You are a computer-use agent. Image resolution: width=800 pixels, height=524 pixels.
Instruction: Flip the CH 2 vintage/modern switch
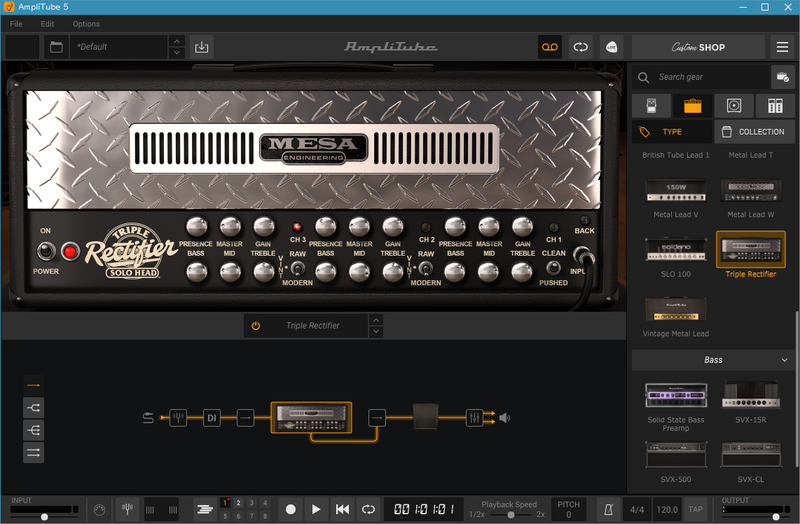click(x=426, y=268)
